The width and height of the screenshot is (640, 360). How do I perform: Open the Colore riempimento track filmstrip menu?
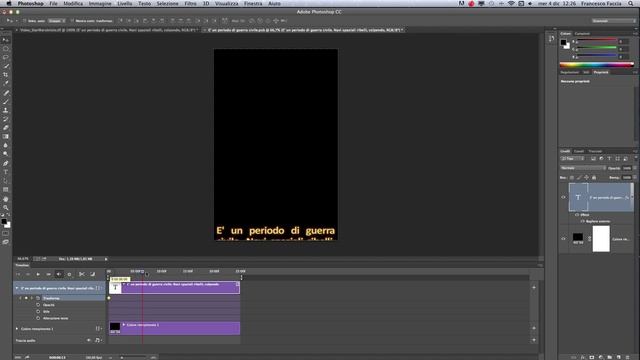tap(98, 329)
